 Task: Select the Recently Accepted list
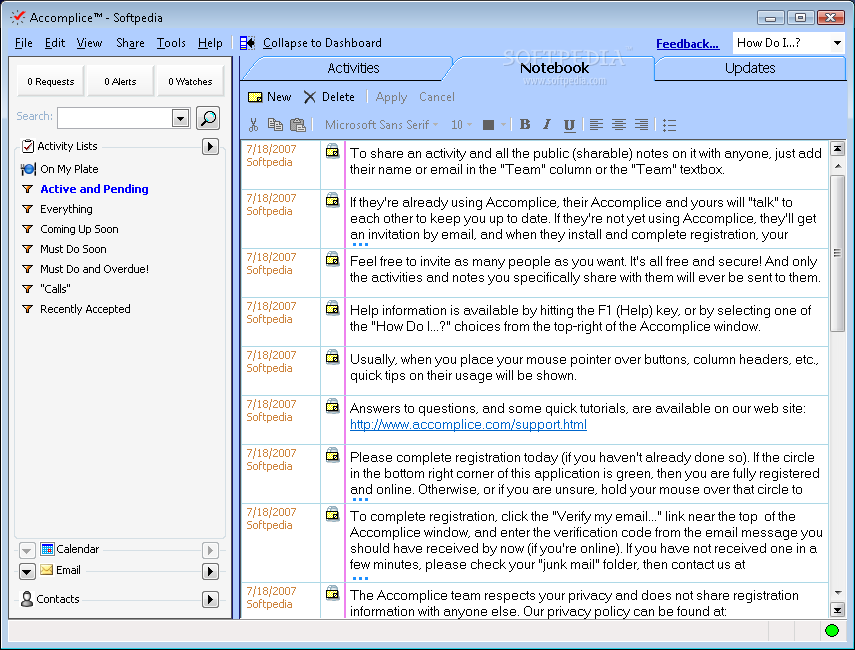coord(85,309)
